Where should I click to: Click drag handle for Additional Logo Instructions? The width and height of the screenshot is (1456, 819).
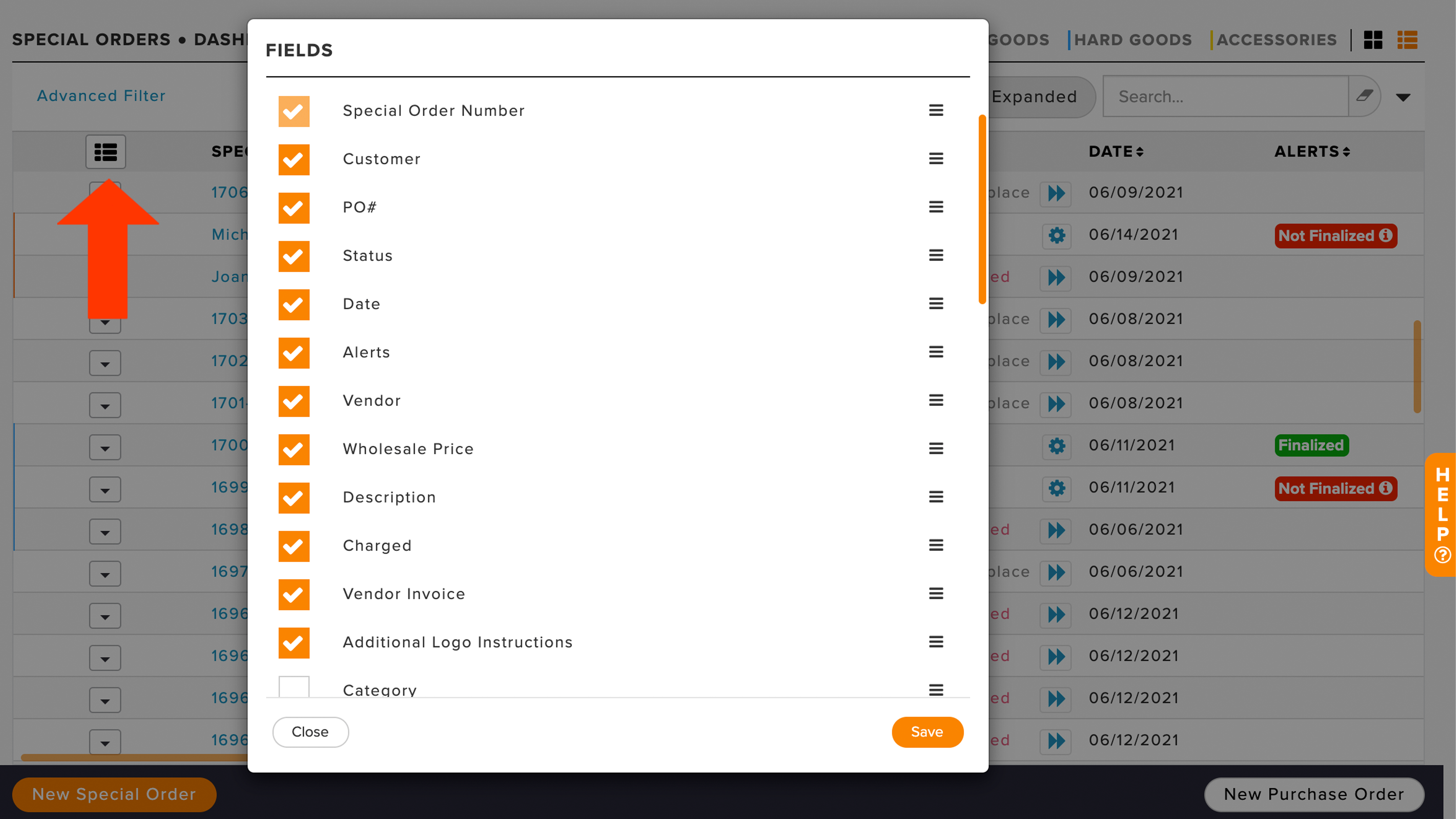pos(936,642)
